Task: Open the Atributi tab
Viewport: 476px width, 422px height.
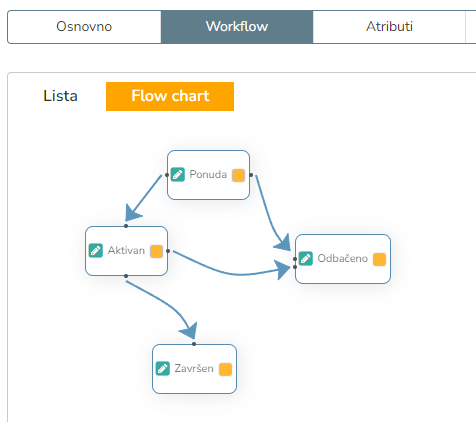Action: tap(389, 27)
